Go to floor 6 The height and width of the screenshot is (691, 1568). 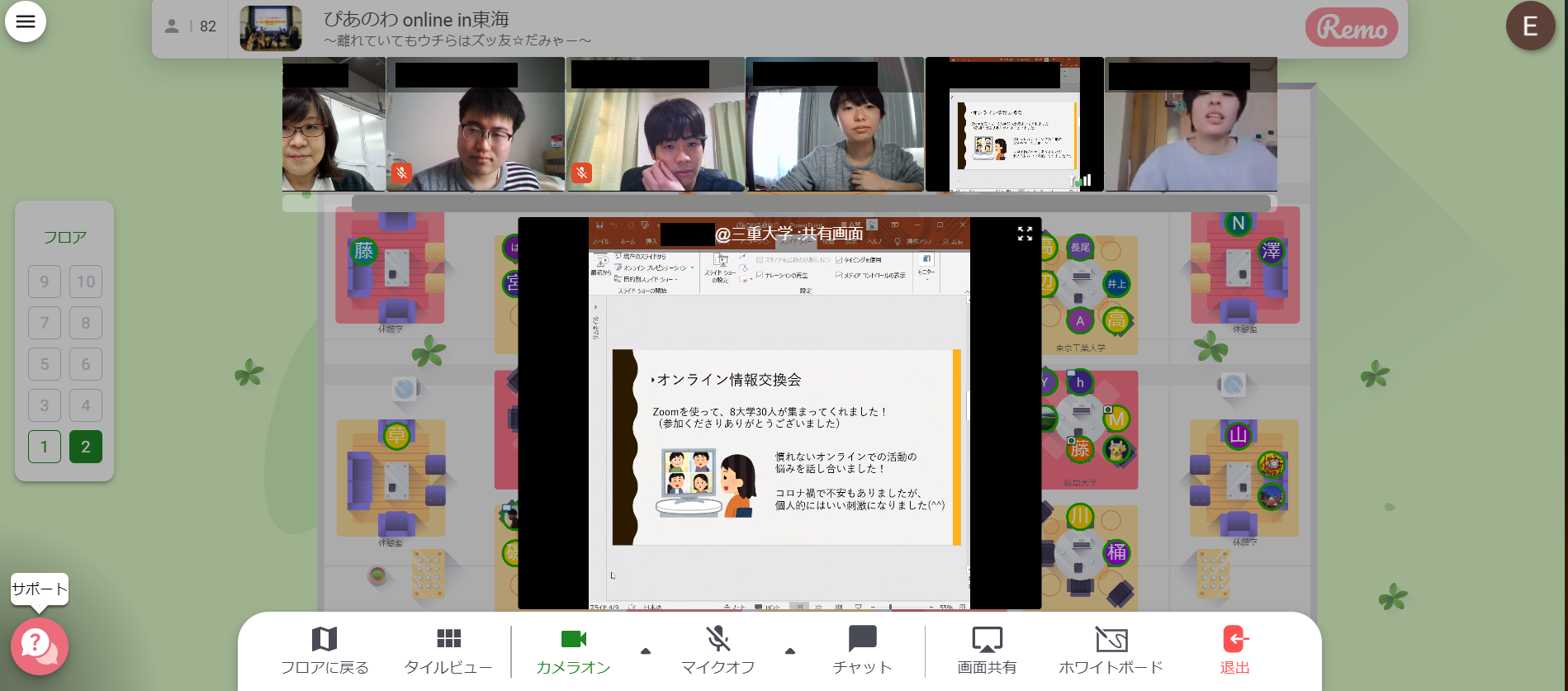(86, 364)
